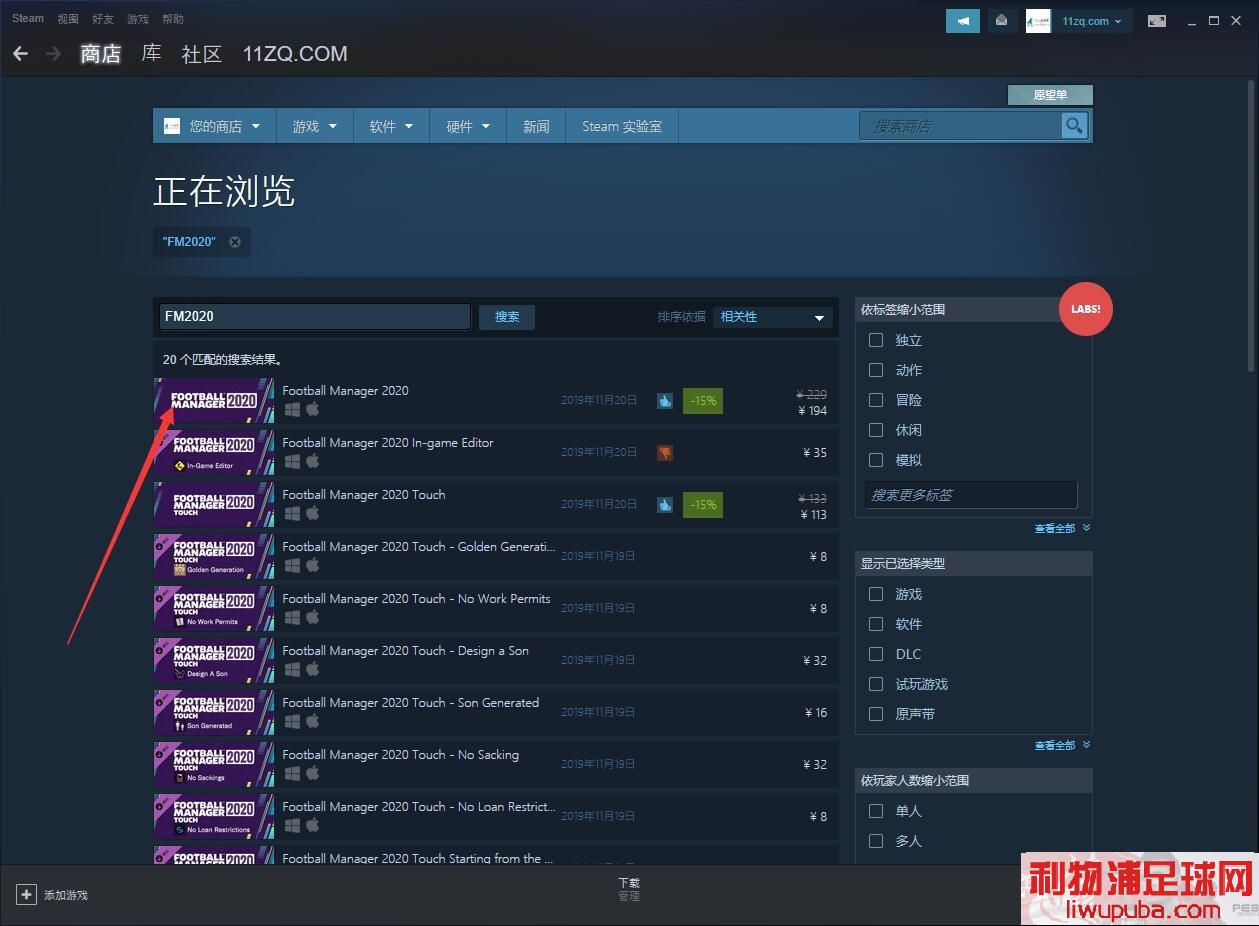This screenshot has width=1259, height=926.
Task: Click thumbs-up icon on Football Manager 2020 Touch
Action: [665, 504]
